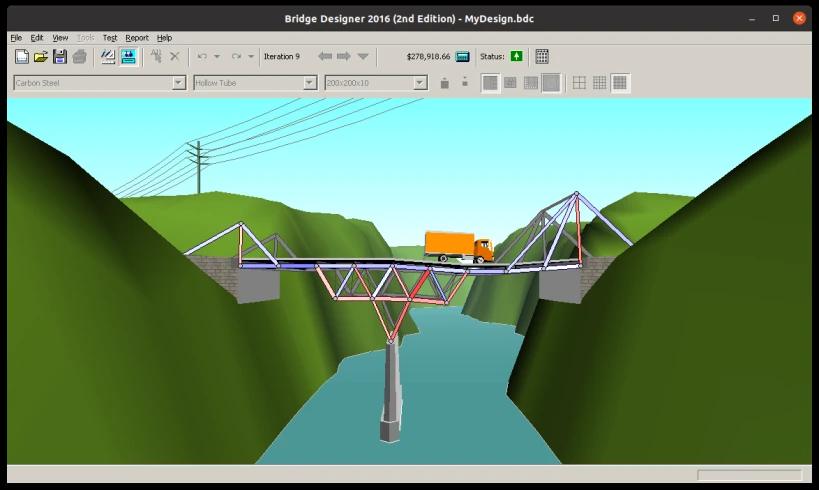819x490 pixels.
Task: Go back one design iteration
Action: point(325,56)
